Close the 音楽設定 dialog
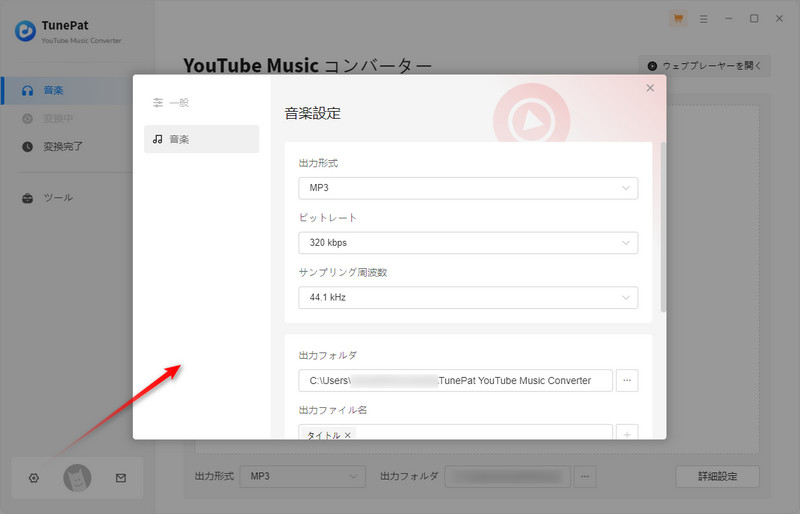The image size is (800, 514). [650, 88]
